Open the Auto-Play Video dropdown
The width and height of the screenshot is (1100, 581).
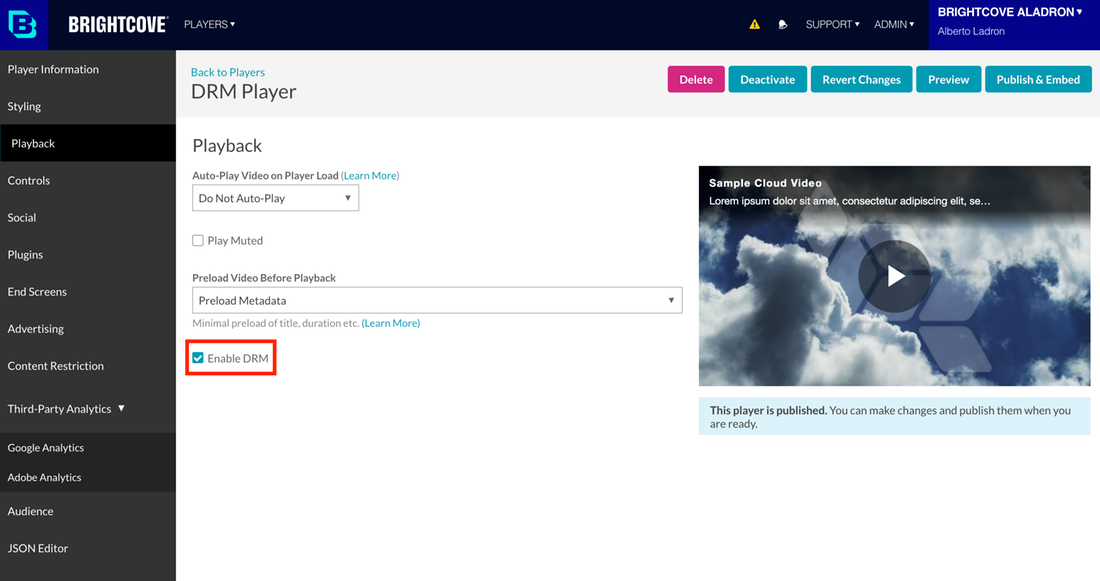click(275, 198)
